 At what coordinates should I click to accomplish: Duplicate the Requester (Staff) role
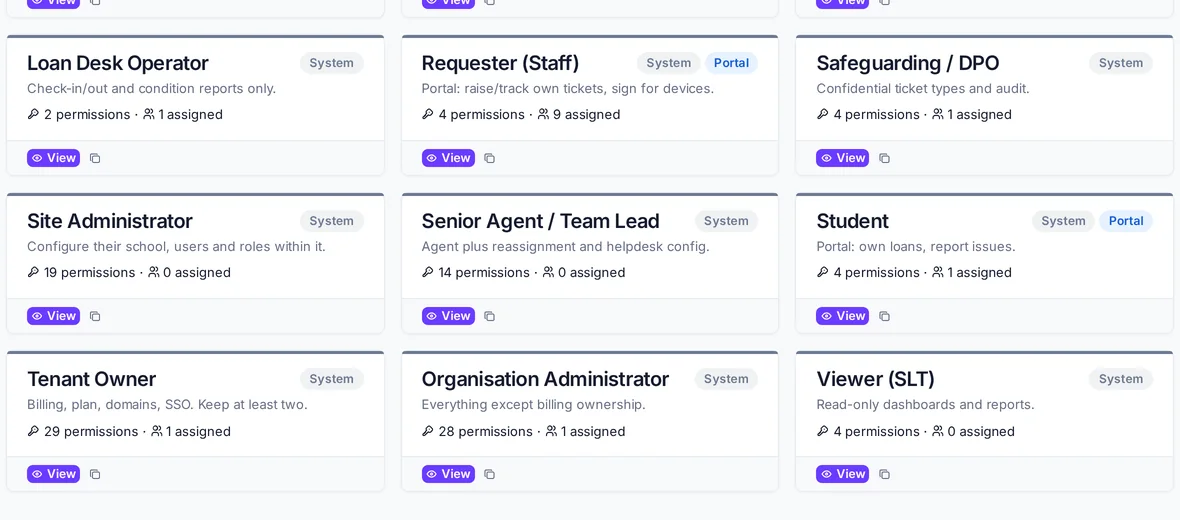click(x=489, y=158)
